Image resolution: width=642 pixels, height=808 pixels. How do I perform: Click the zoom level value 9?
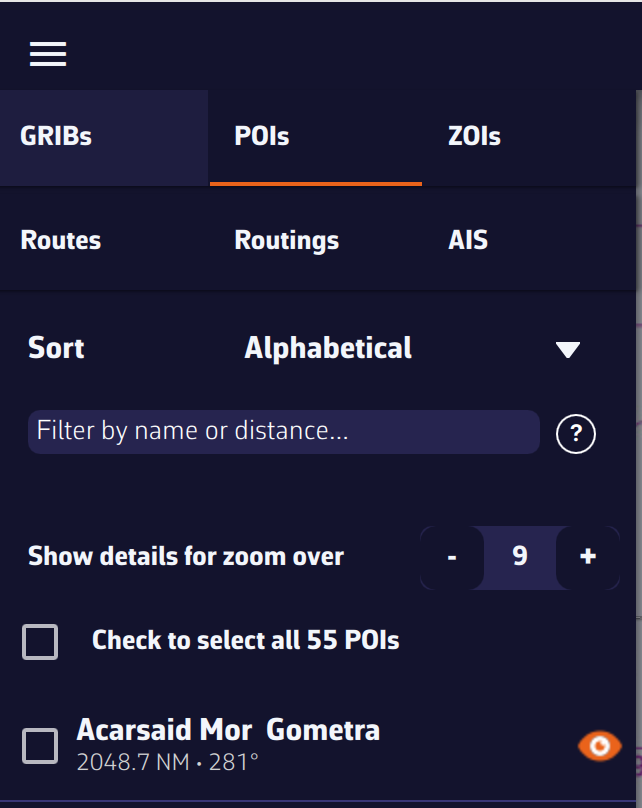tap(520, 557)
